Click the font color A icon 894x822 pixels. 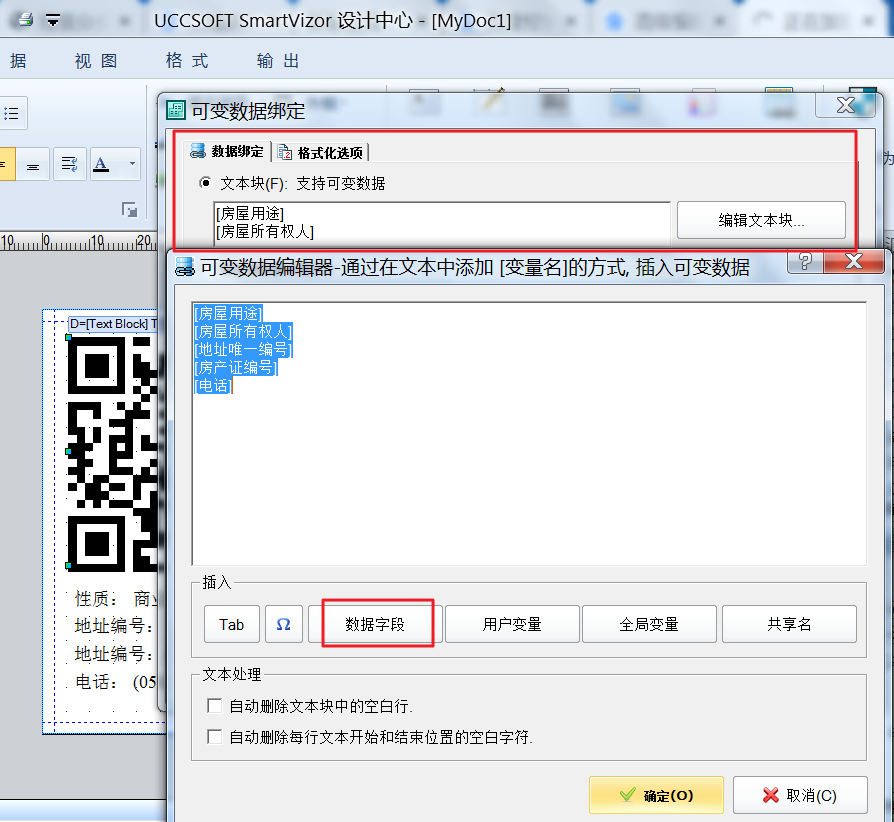(x=101, y=165)
